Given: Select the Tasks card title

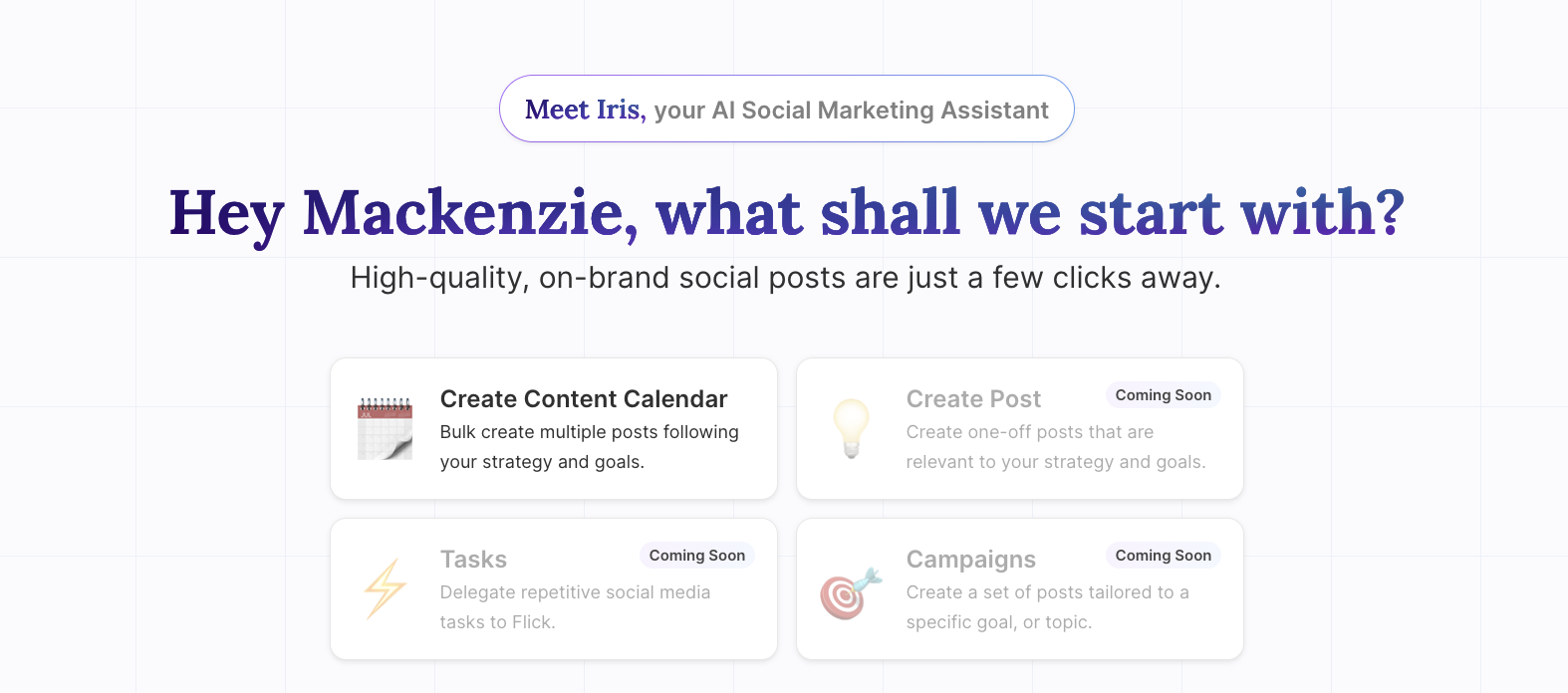Looking at the screenshot, I should (x=473, y=560).
